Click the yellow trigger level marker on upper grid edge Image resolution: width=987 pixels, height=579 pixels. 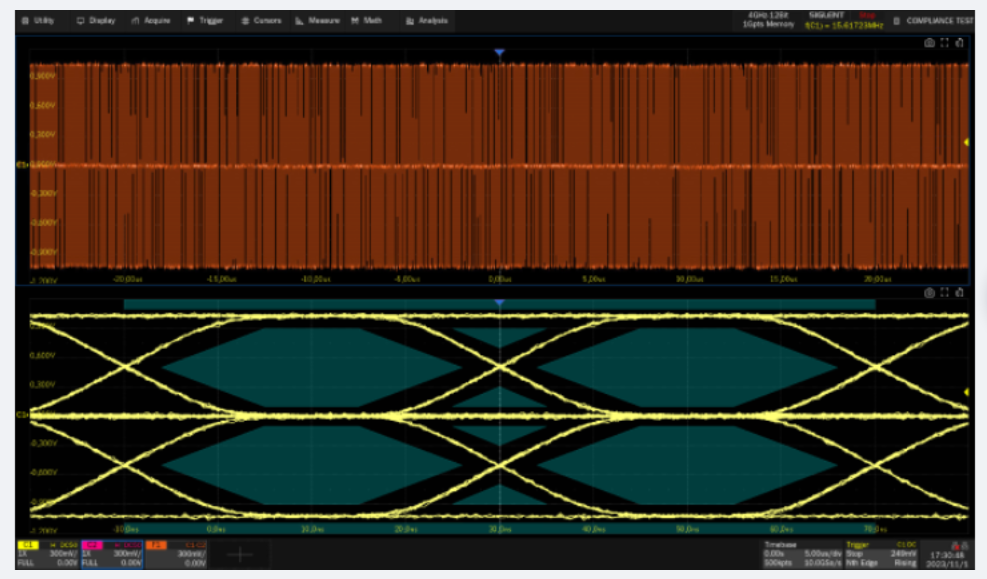click(966, 143)
